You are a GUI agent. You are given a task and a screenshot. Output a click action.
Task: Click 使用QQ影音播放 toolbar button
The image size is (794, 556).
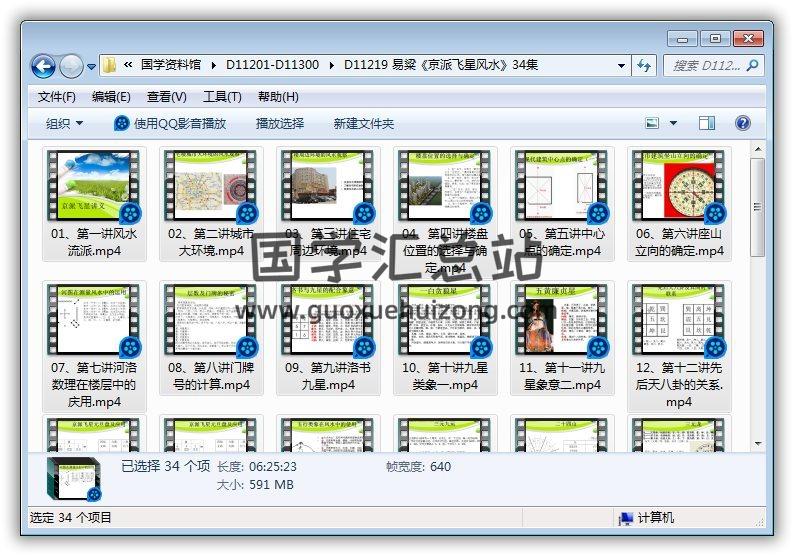(x=170, y=124)
